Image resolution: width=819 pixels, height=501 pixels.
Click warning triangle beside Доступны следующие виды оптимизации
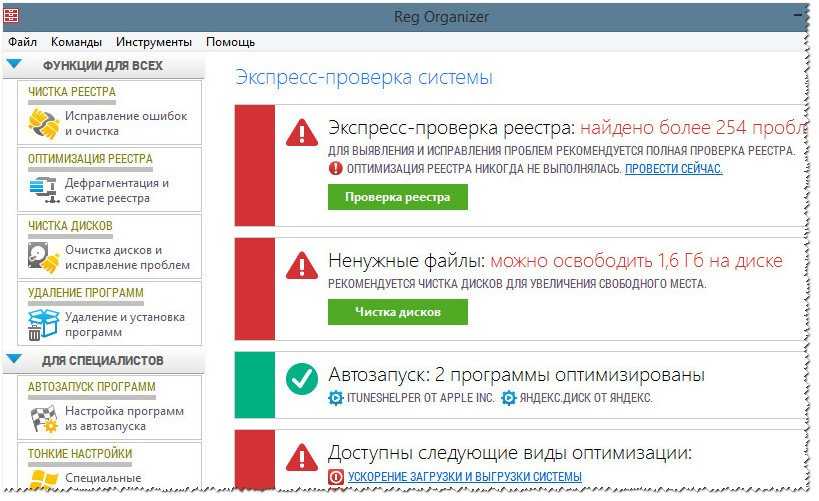[x=302, y=457]
